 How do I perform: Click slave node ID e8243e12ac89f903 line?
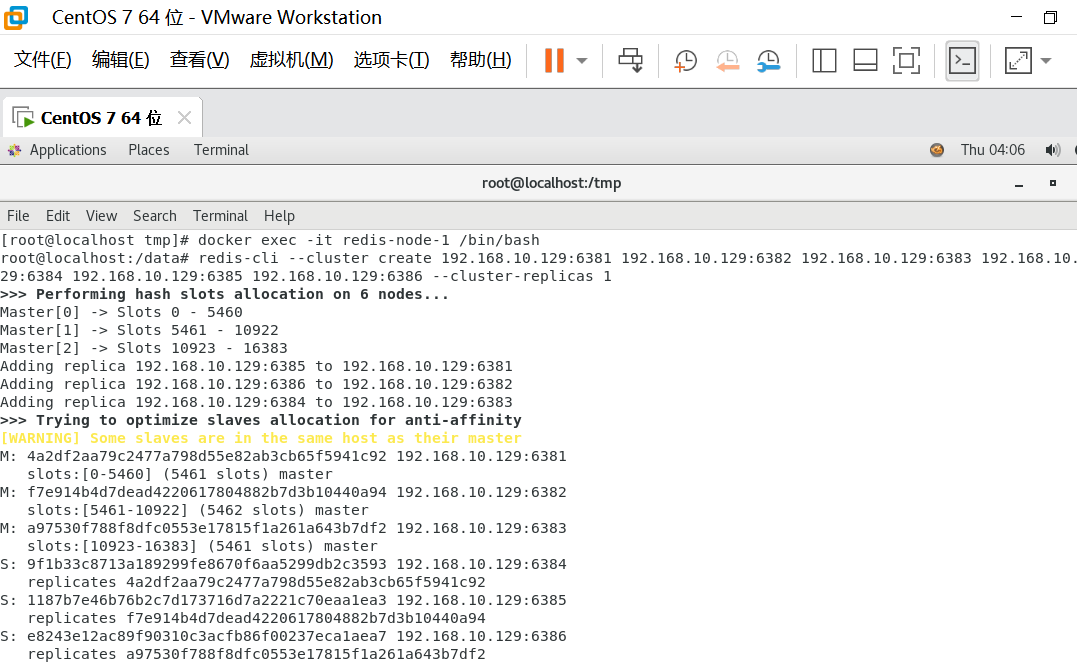point(284,636)
